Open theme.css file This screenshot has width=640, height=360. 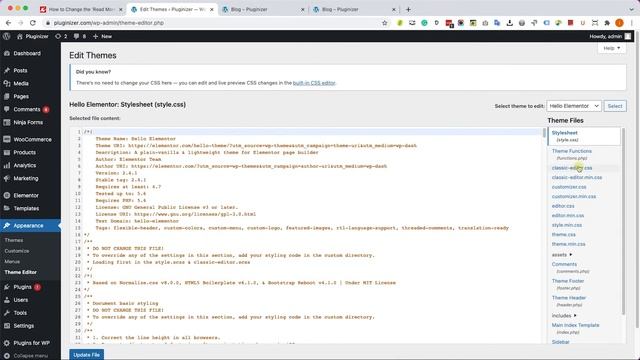[x=564, y=235]
